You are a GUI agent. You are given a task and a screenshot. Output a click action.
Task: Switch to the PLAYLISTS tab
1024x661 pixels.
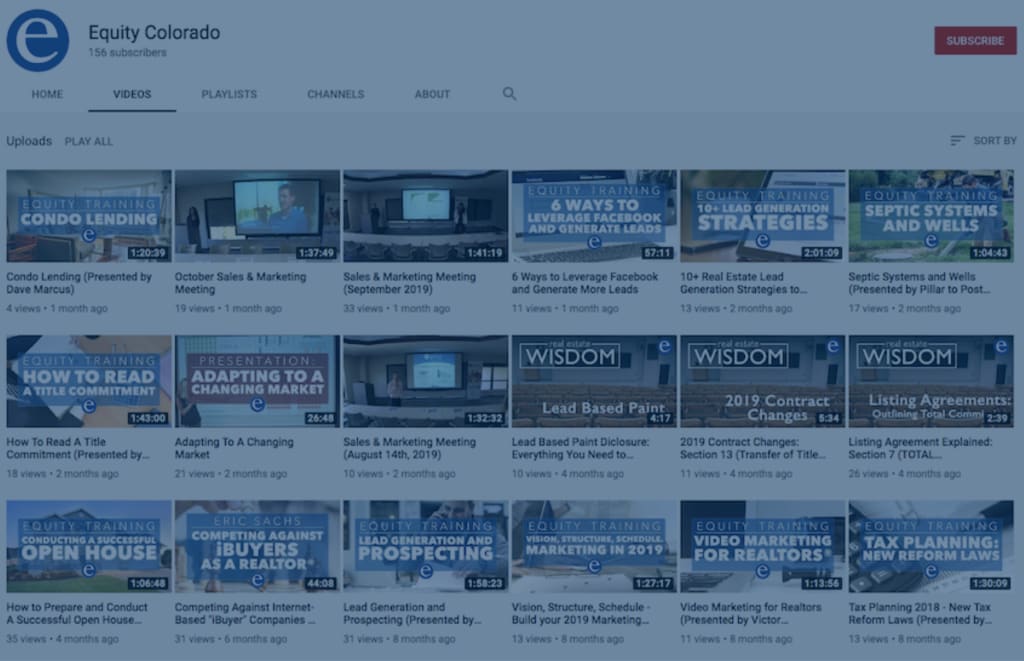tap(229, 94)
